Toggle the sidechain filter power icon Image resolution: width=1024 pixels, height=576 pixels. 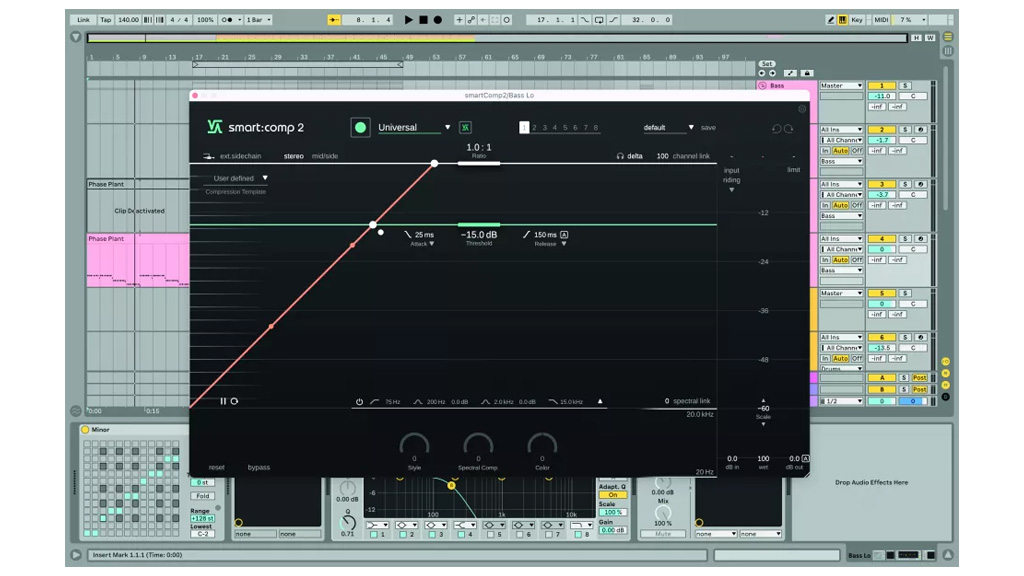[x=359, y=402]
